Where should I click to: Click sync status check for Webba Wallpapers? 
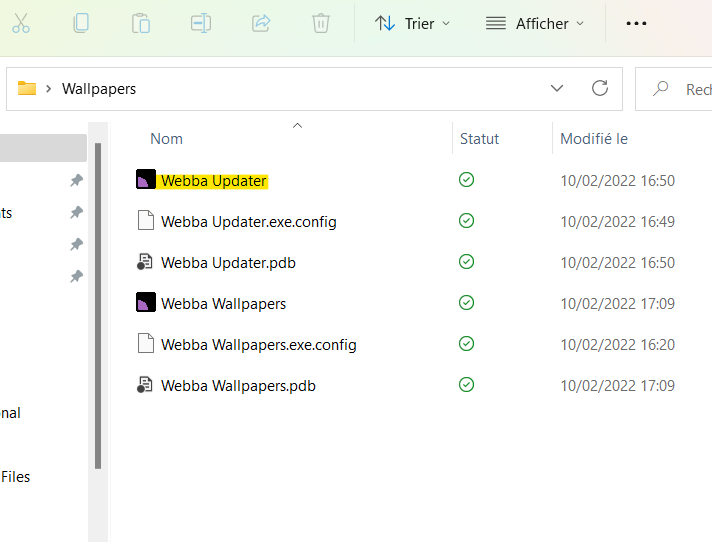click(x=466, y=302)
